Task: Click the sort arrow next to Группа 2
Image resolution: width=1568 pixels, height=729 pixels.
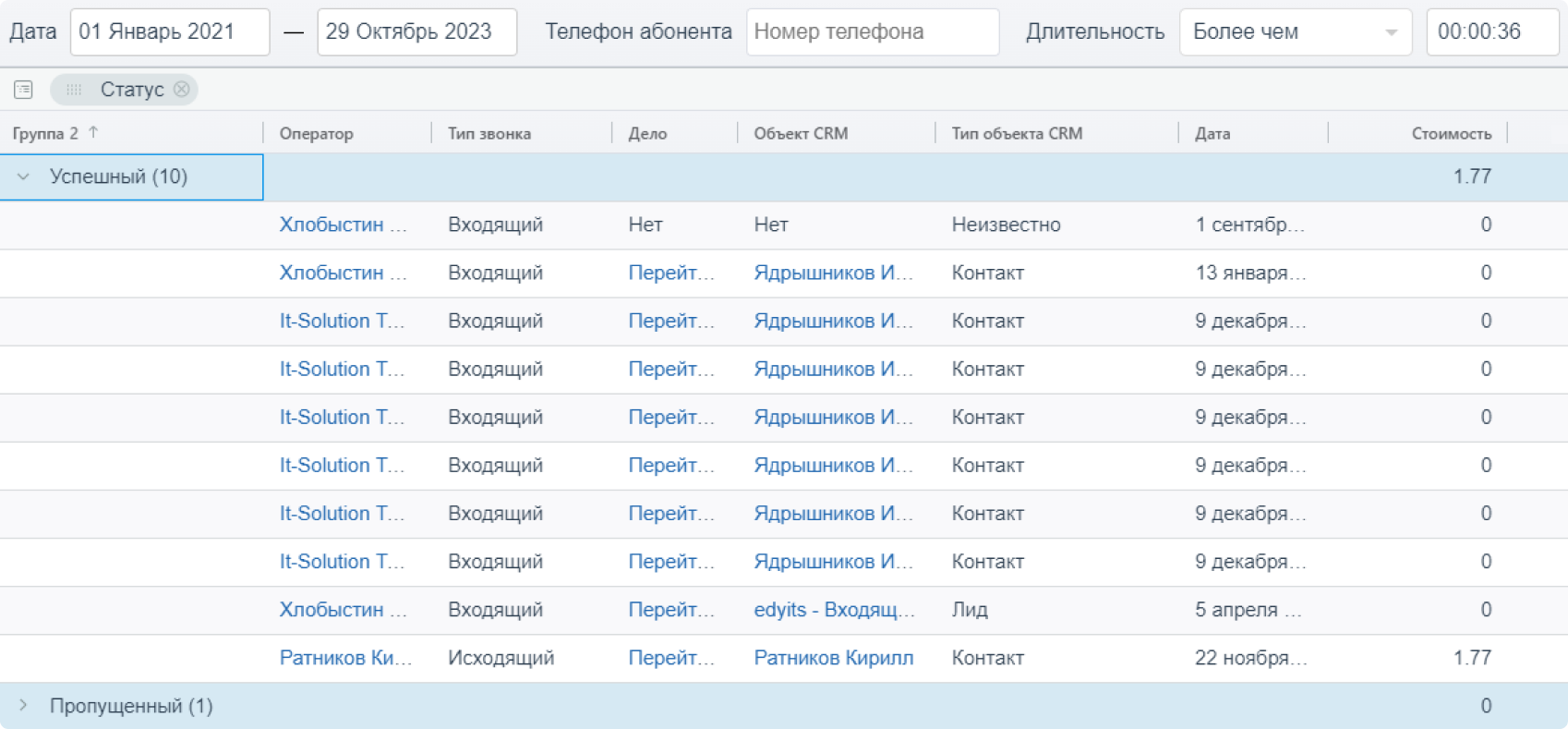Action: pos(93,133)
